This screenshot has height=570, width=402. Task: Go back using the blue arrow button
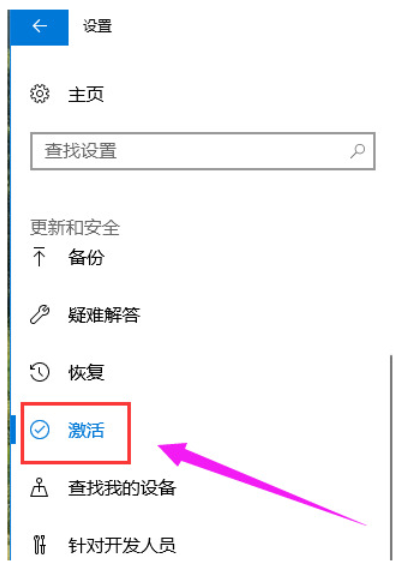[39, 27]
